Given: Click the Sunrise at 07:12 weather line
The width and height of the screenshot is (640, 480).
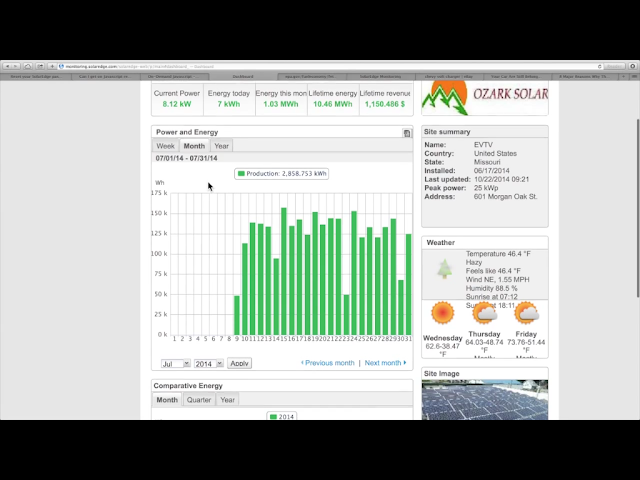Looking at the screenshot, I should tap(491, 297).
